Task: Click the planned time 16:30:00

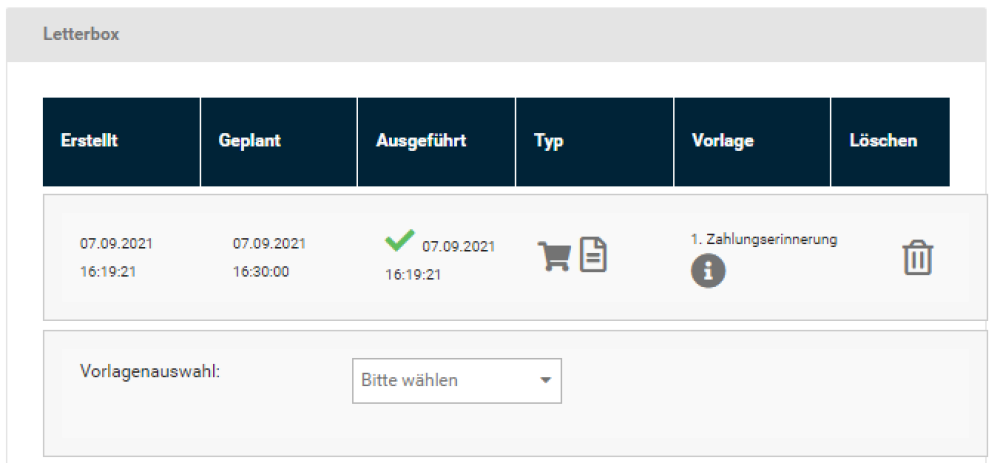Action: tap(261, 272)
